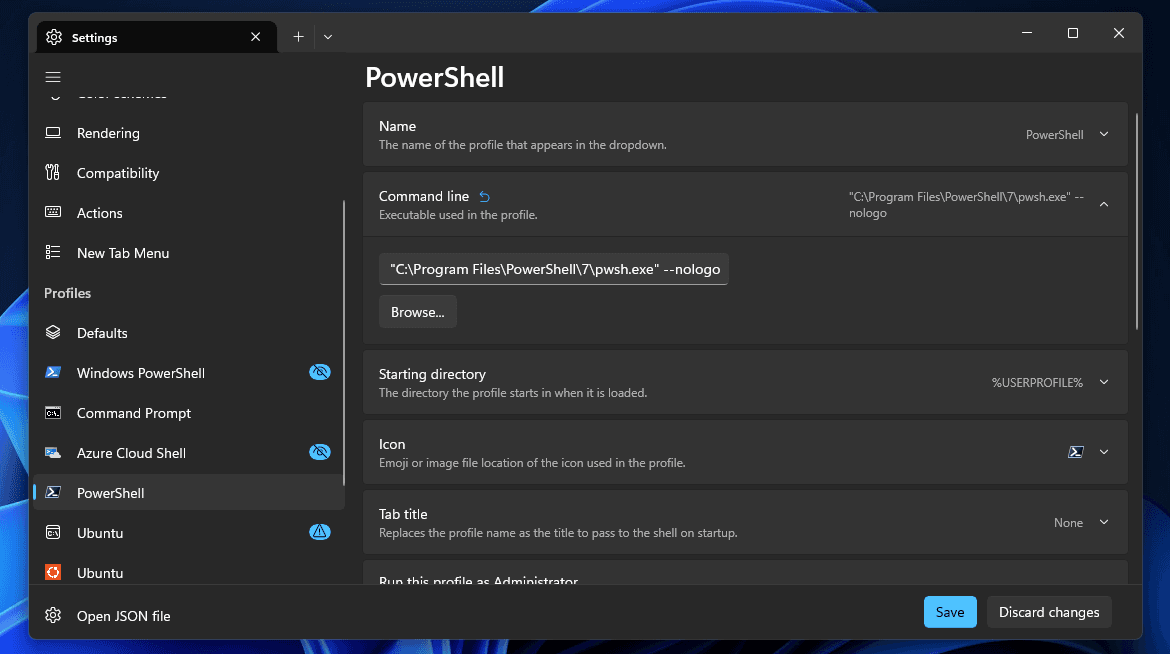
Task: Go to the Actions page
Action: pos(189,213)
